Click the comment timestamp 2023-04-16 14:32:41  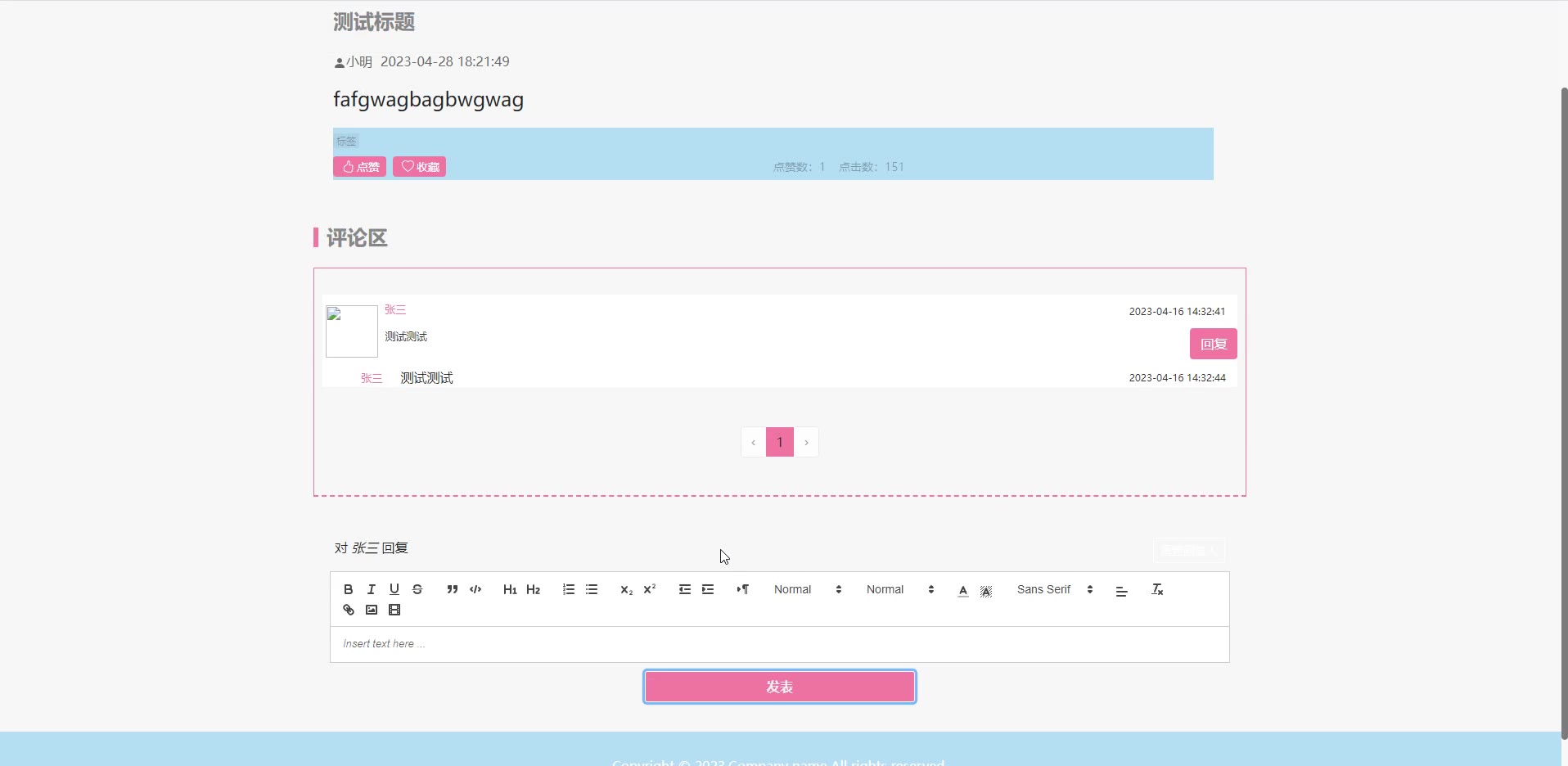pos(1177,312)
